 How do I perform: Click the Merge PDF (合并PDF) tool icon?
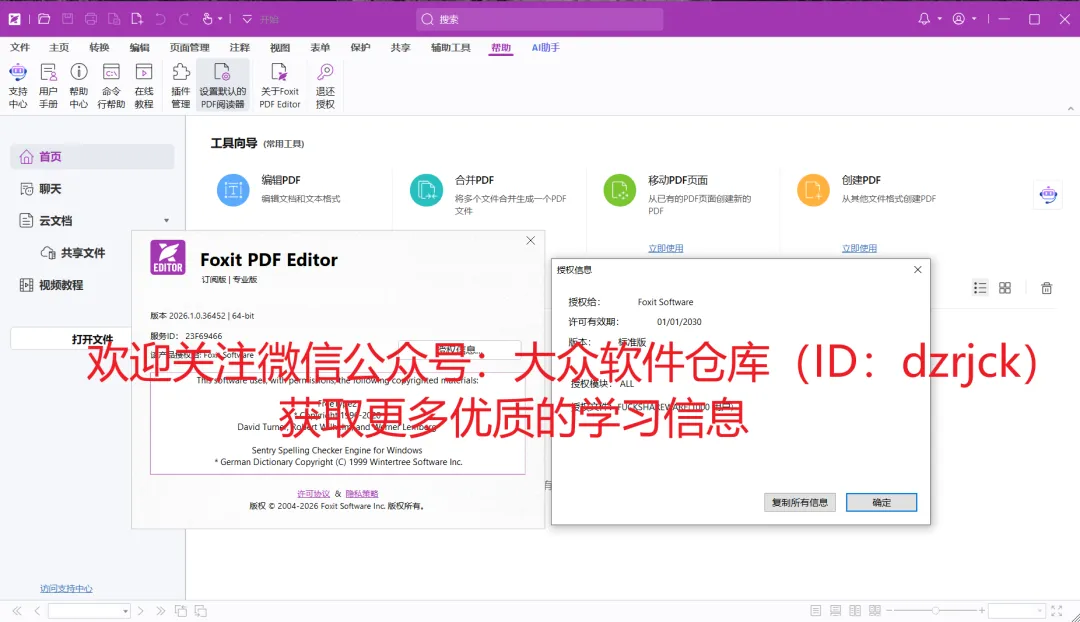(426, 190)
